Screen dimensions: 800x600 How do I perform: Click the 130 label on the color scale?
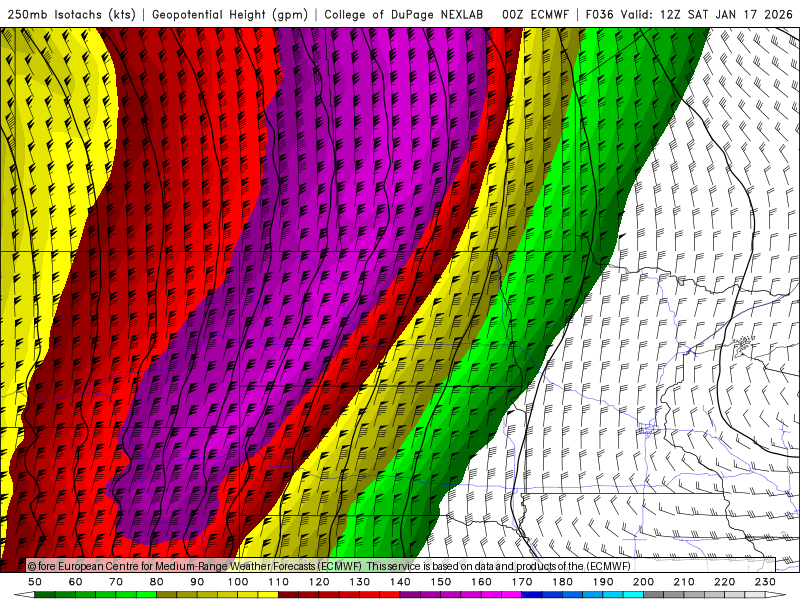click(x=360, y=582)
